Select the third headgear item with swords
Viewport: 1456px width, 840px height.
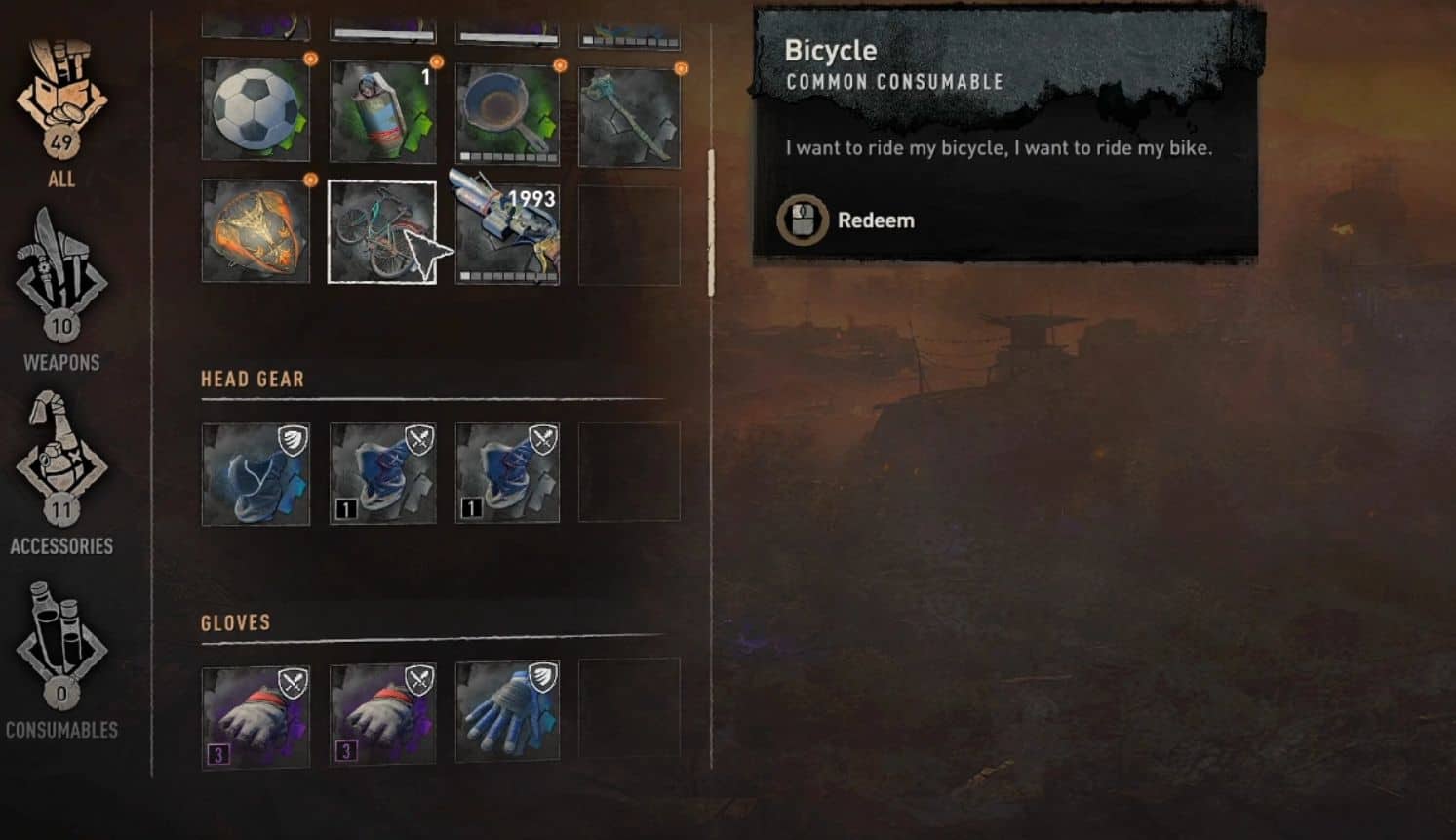[x=507, y=472]
